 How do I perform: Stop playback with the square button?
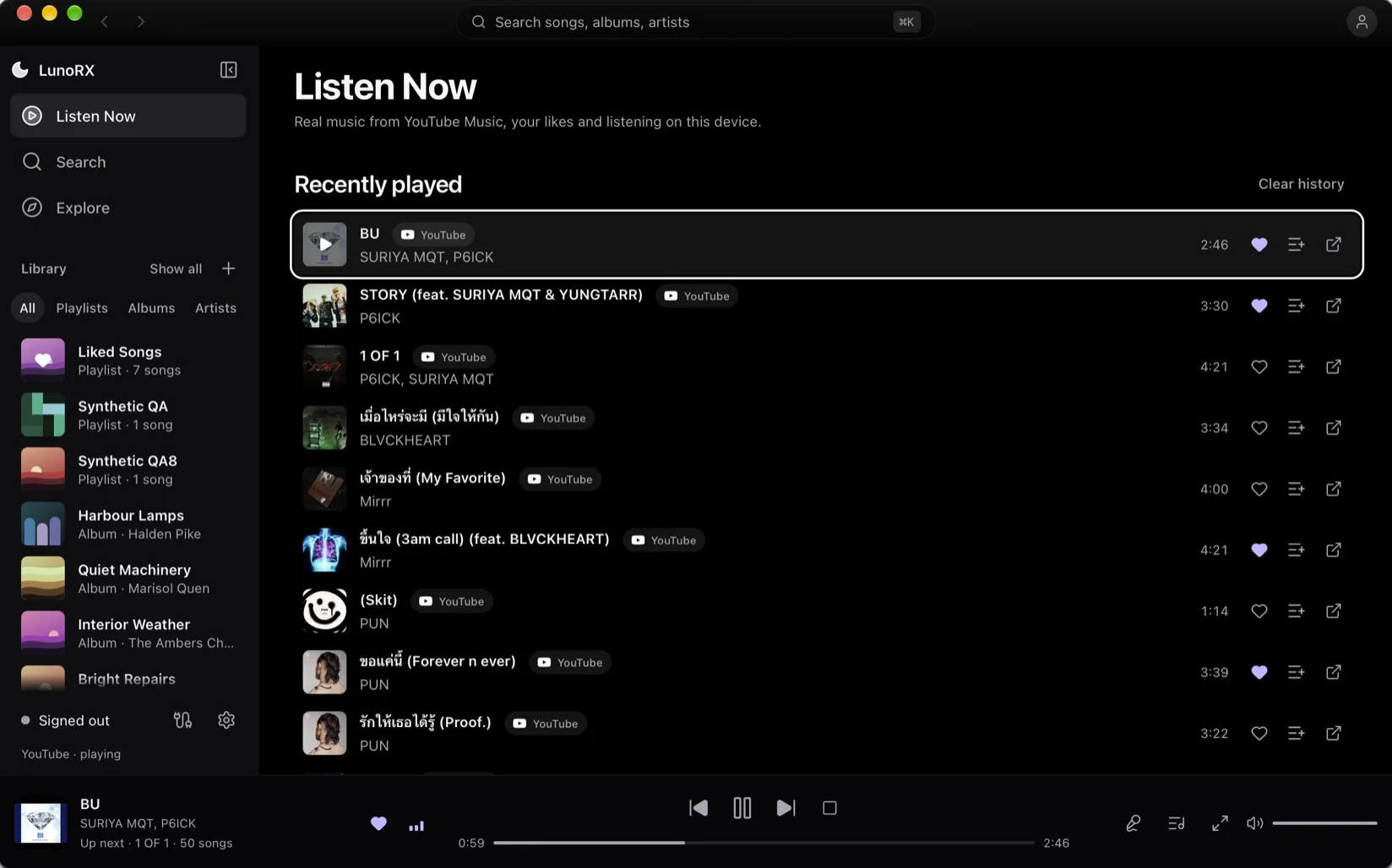pyautogui.click(x=829, y=808)
